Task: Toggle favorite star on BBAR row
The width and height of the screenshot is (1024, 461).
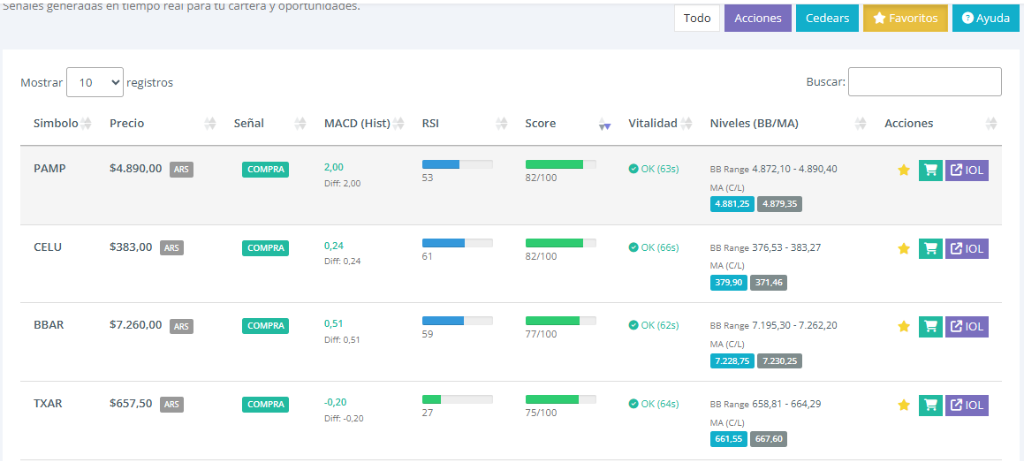Action: pos(904,326)
